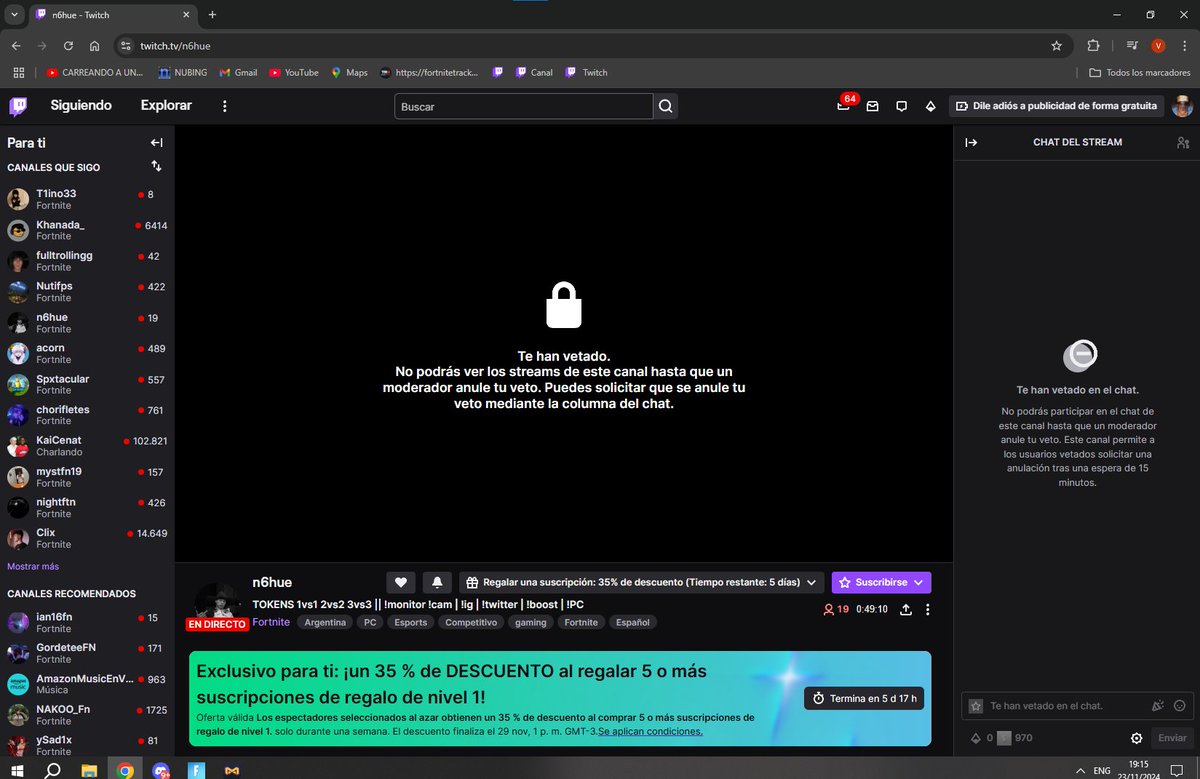Click the Chrome address bar URL
The height and width of the screenshot is (779, 1200).
click(x=175, y=46)
